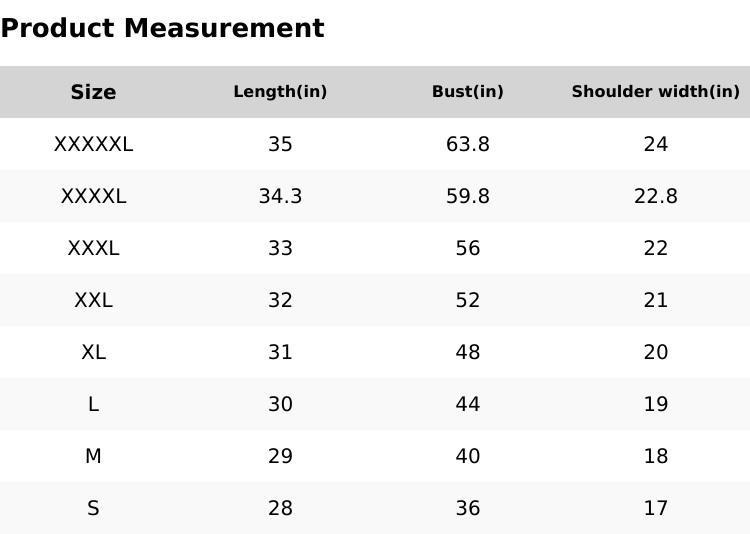Select the bust value 56
750x534 pixels.
467,248
